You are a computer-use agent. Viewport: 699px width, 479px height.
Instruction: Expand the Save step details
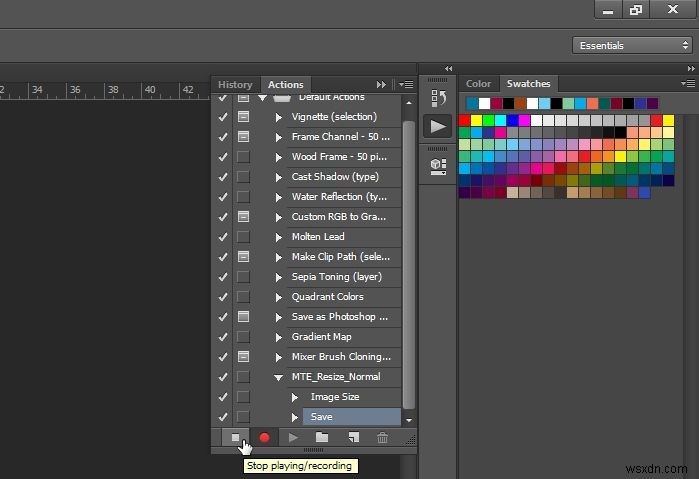coord(295,417)
